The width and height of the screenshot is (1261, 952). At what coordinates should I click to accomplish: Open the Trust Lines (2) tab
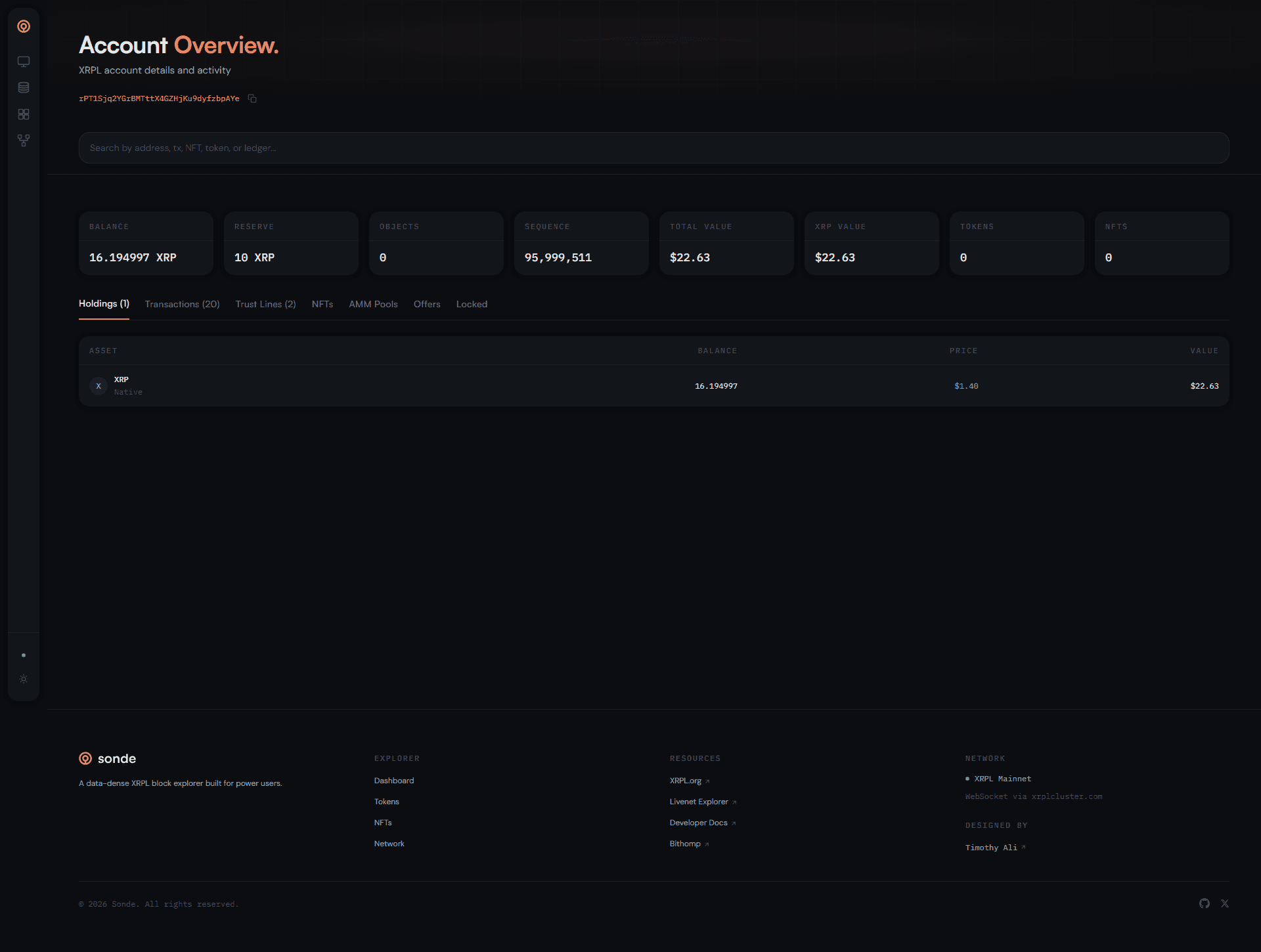(265, 304)
